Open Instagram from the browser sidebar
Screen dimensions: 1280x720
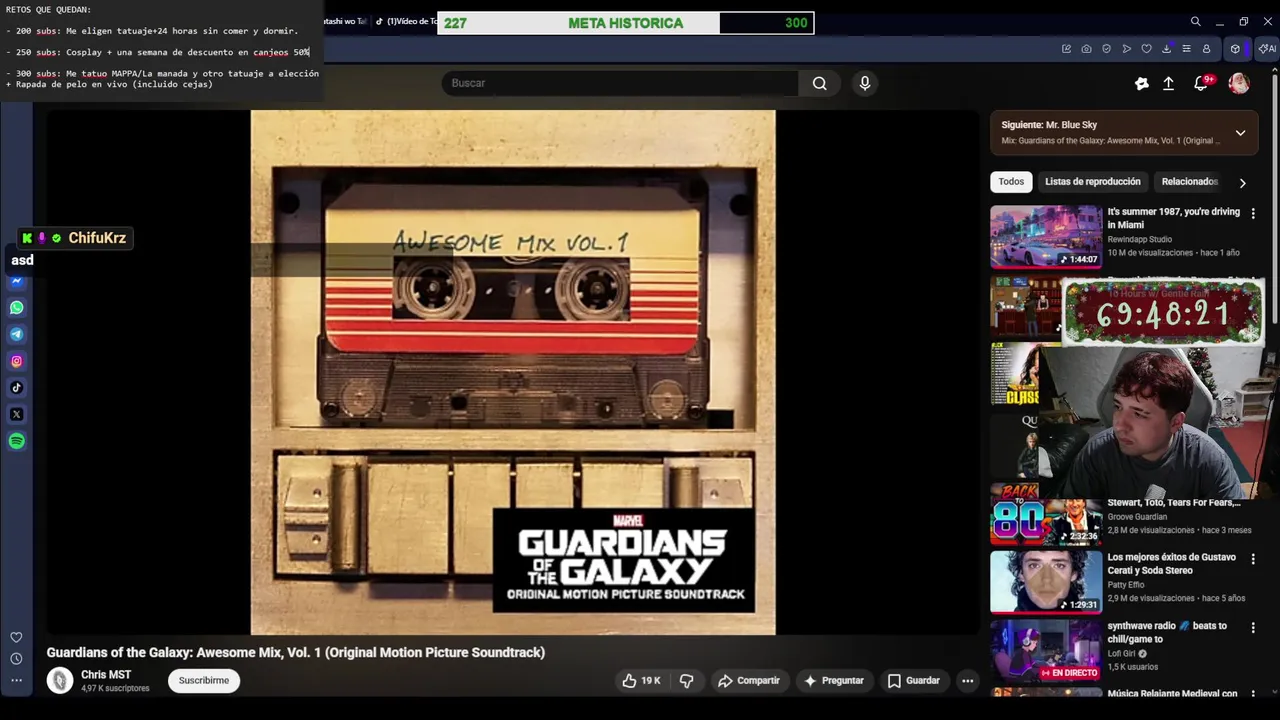pos(17,361)
